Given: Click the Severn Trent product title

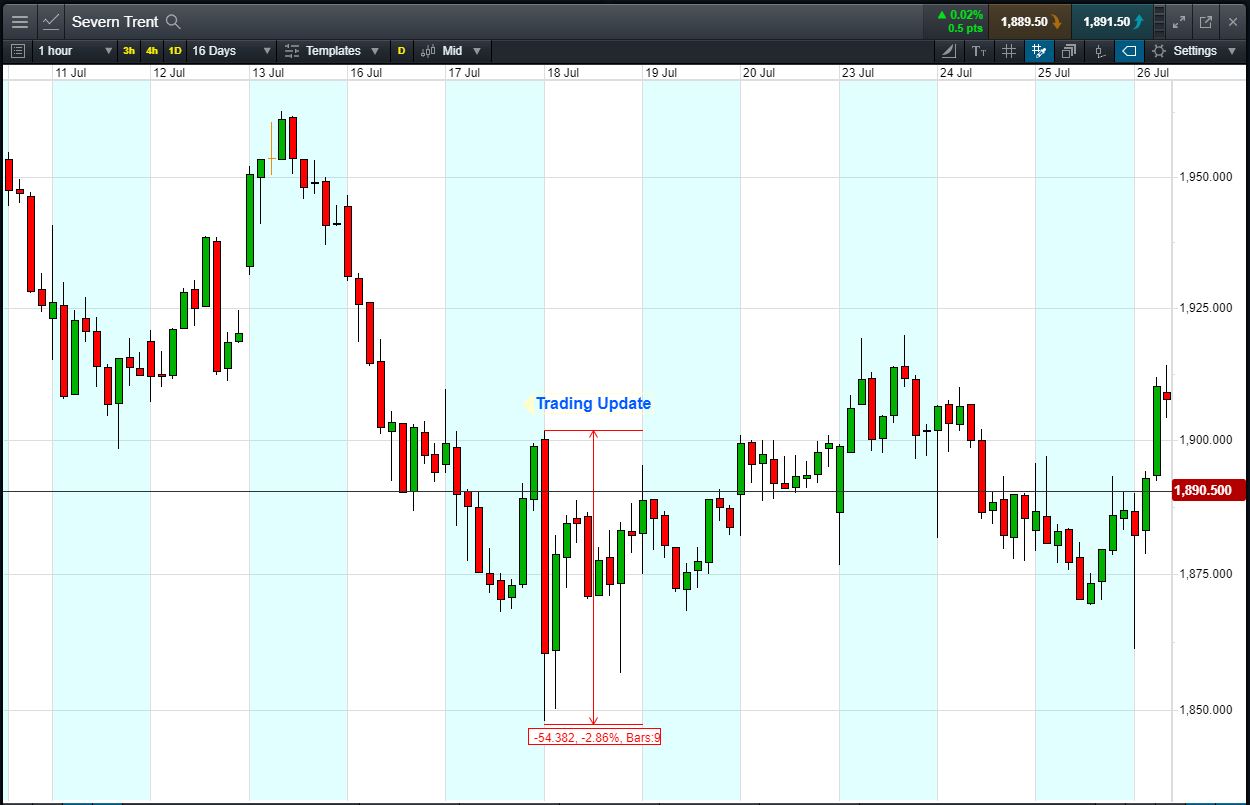Looking at the screenshot, I should (x=115, y=21).
